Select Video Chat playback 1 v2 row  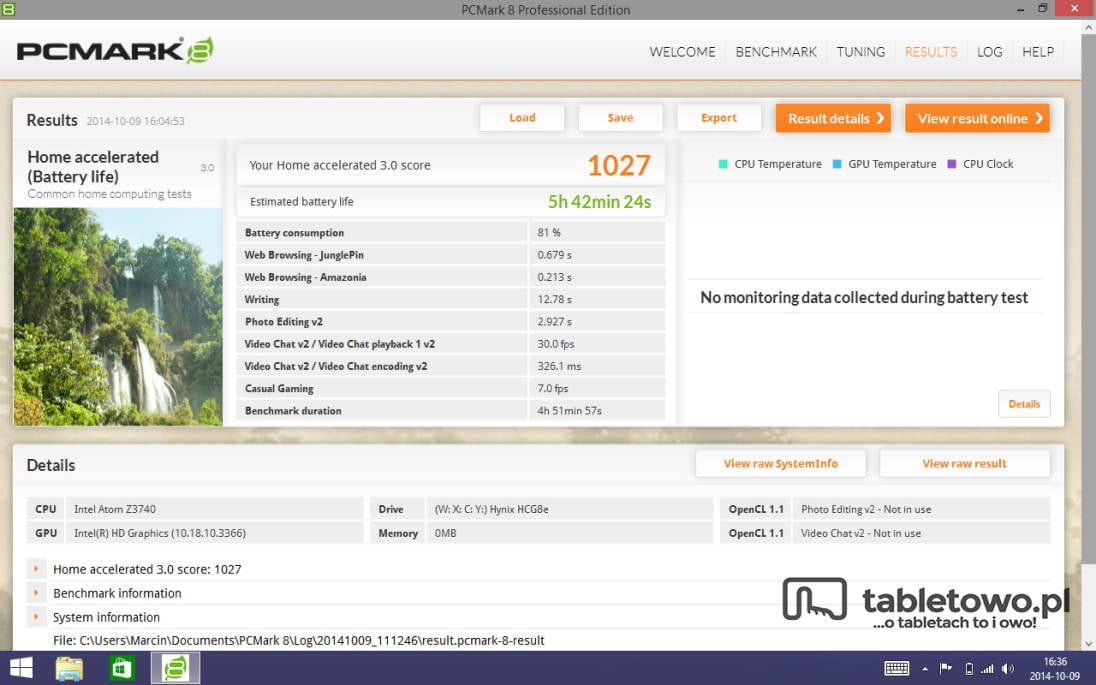pos(451,344)
